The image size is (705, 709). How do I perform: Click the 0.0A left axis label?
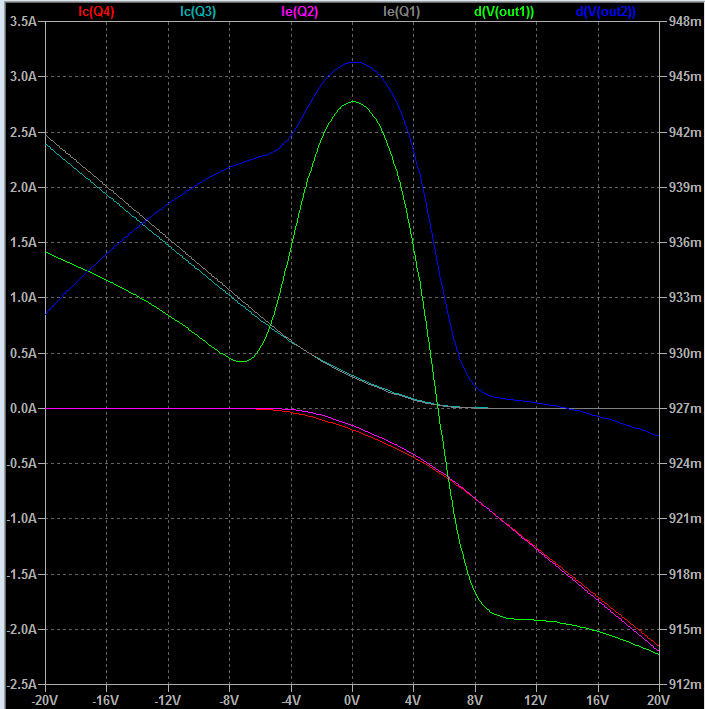24,408
